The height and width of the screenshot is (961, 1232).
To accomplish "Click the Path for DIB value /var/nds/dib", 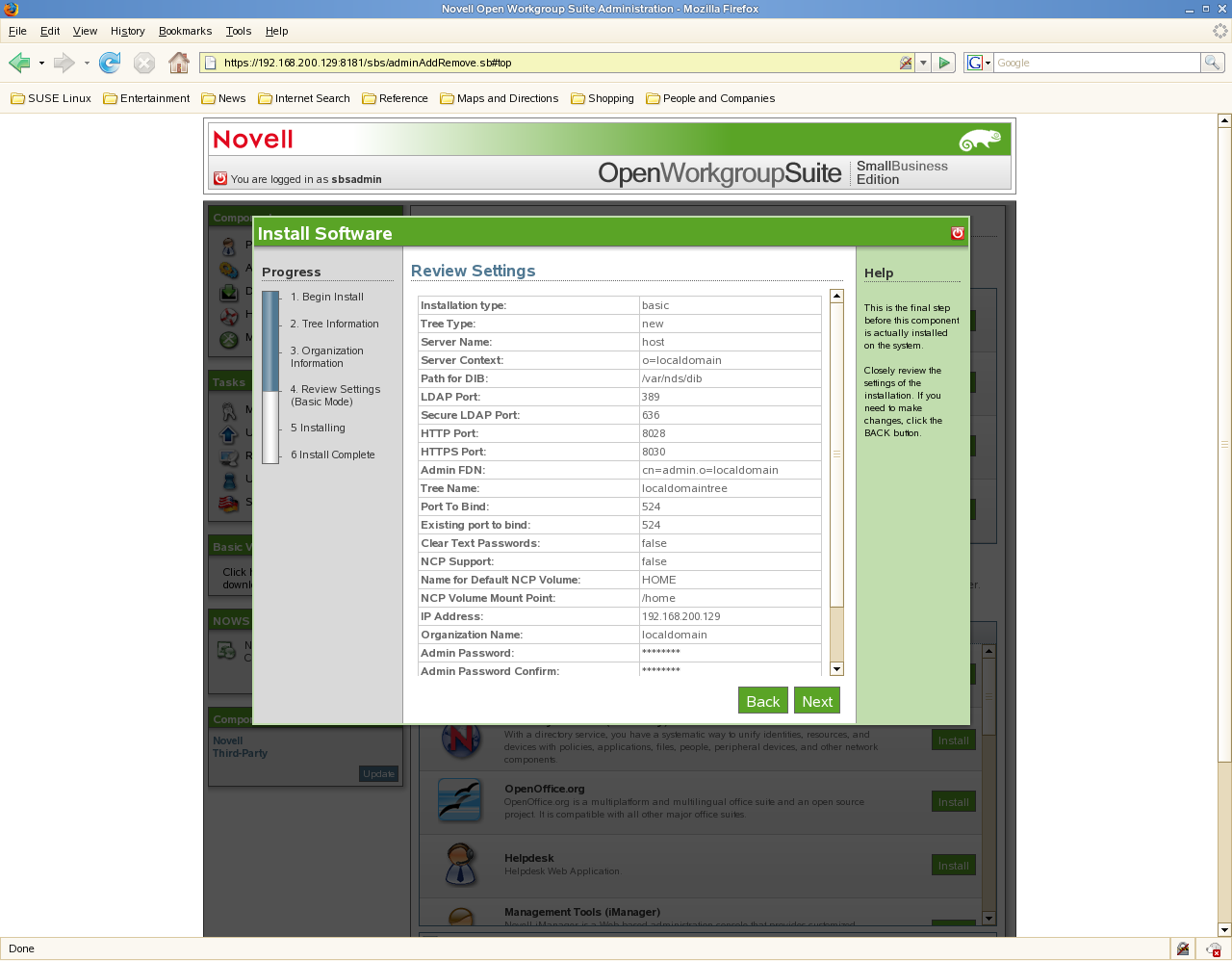I will pyautogui.click(x=672, y=378).
